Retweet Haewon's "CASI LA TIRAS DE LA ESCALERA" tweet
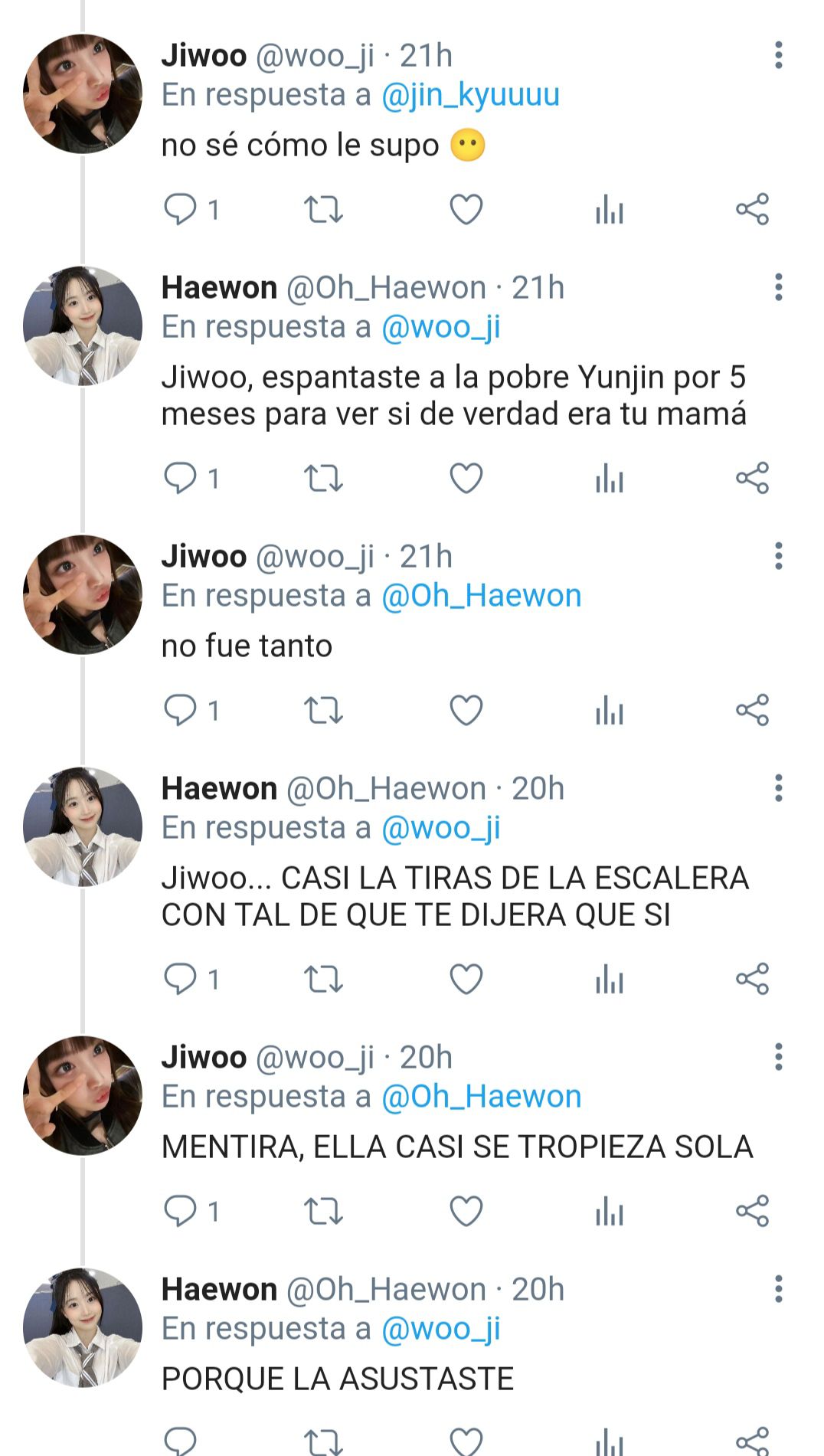The image size is (824, 1456). pos(323,979)
